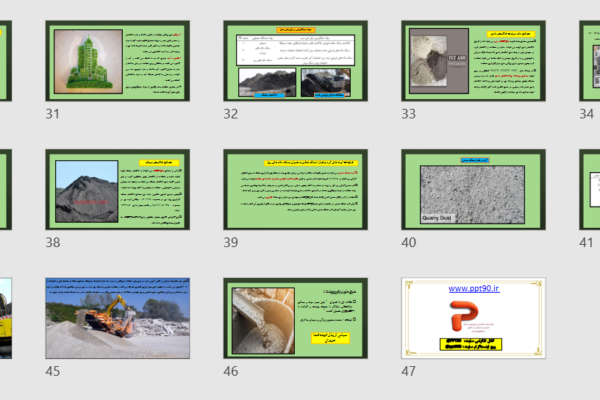The image size is (600, 400).
Task: Select slide 38 with dark gravel pile
Action: click(117, 189)
